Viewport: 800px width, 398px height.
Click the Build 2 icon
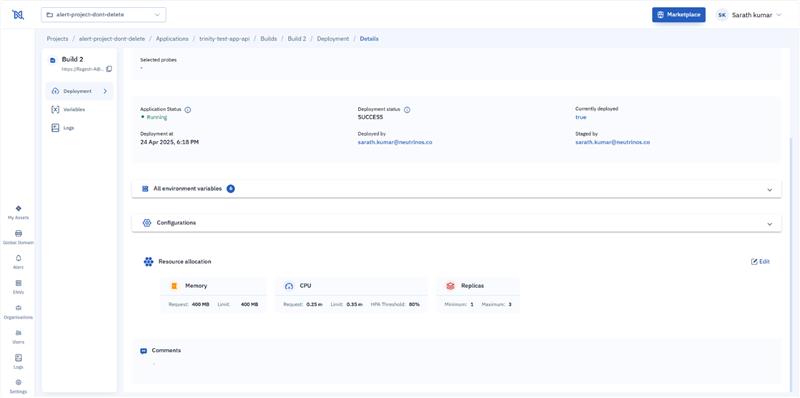53,60
